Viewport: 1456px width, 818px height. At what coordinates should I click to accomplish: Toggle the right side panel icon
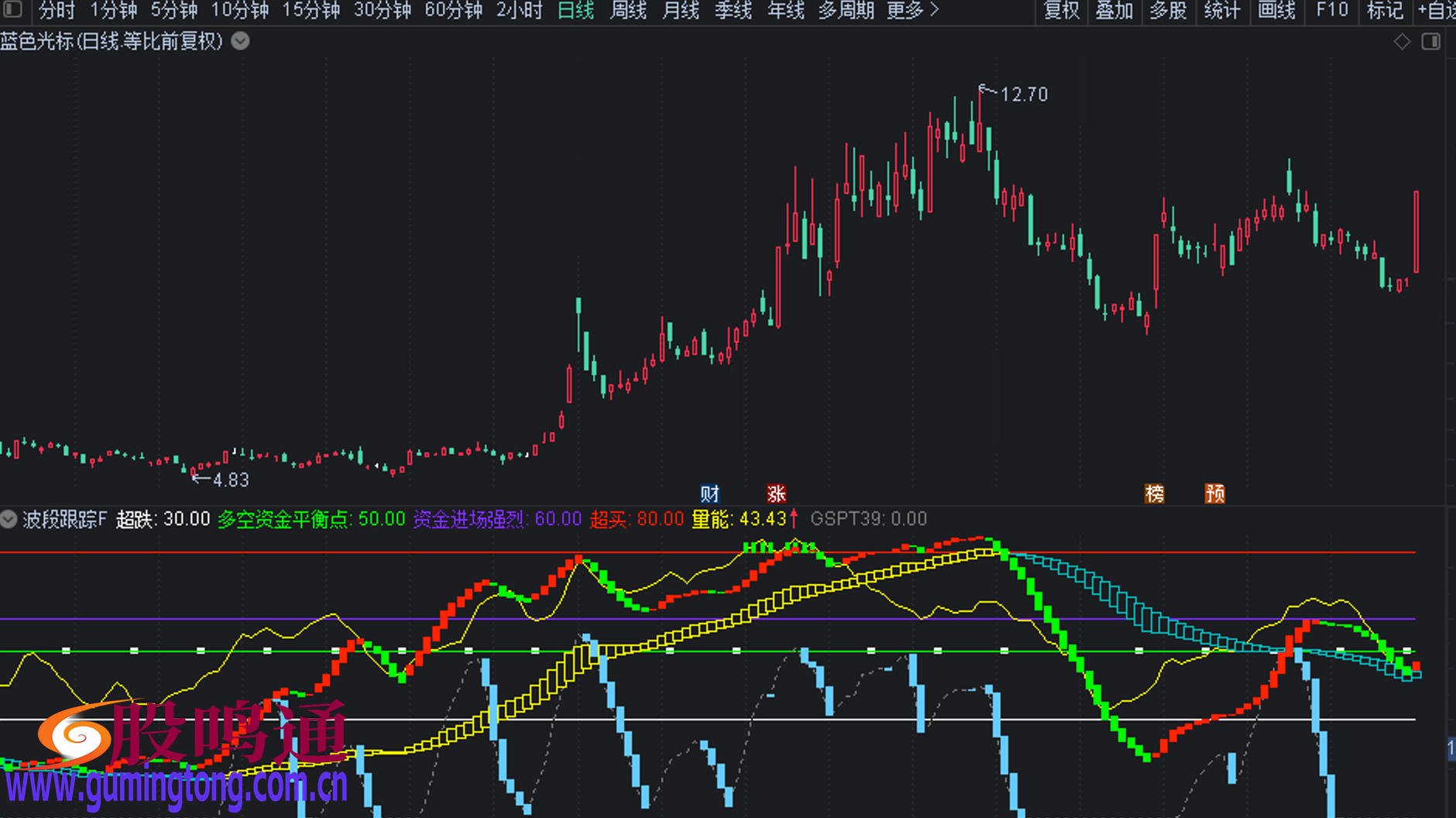pyautogui.click(x=1430, y=42)
